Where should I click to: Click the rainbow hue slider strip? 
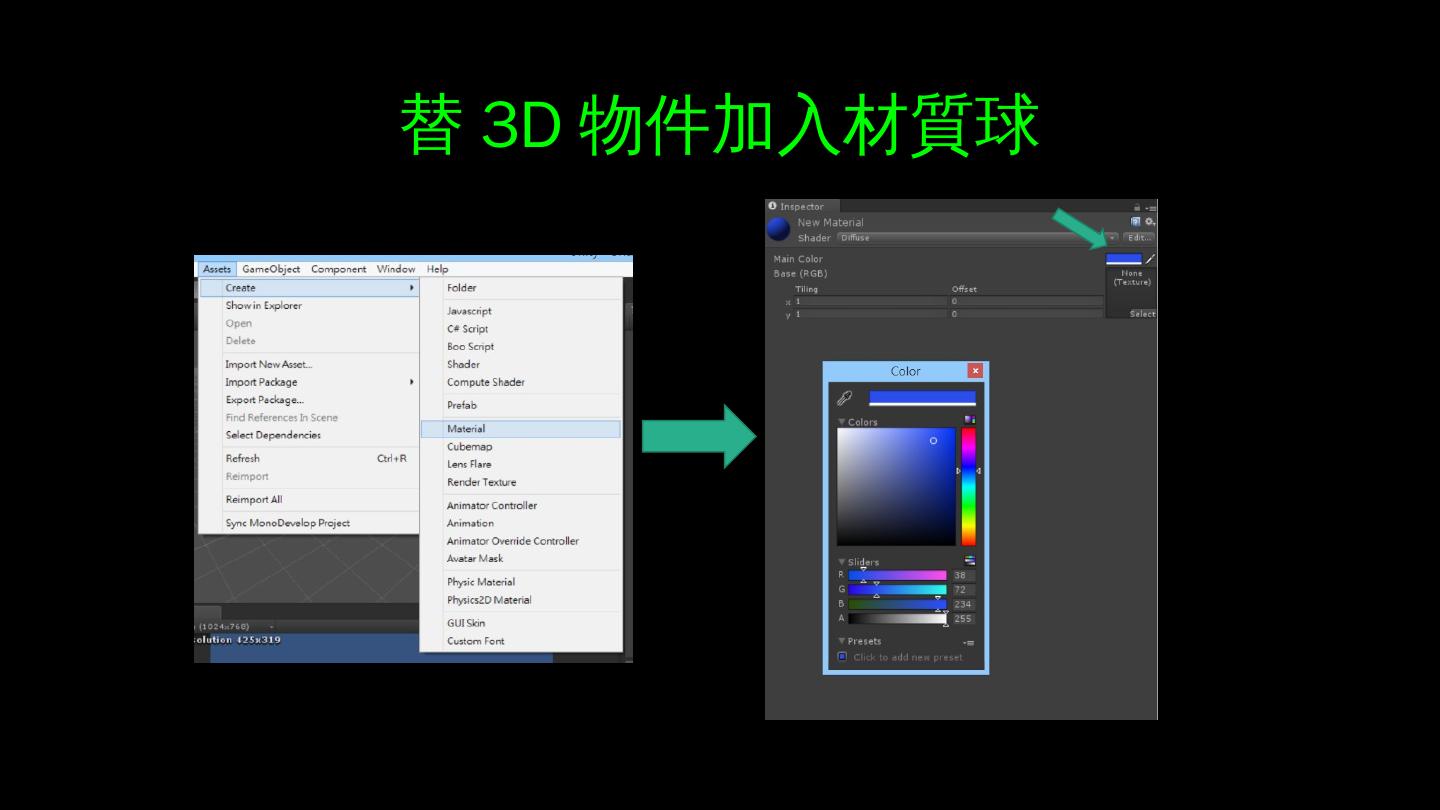click(968, 486)
